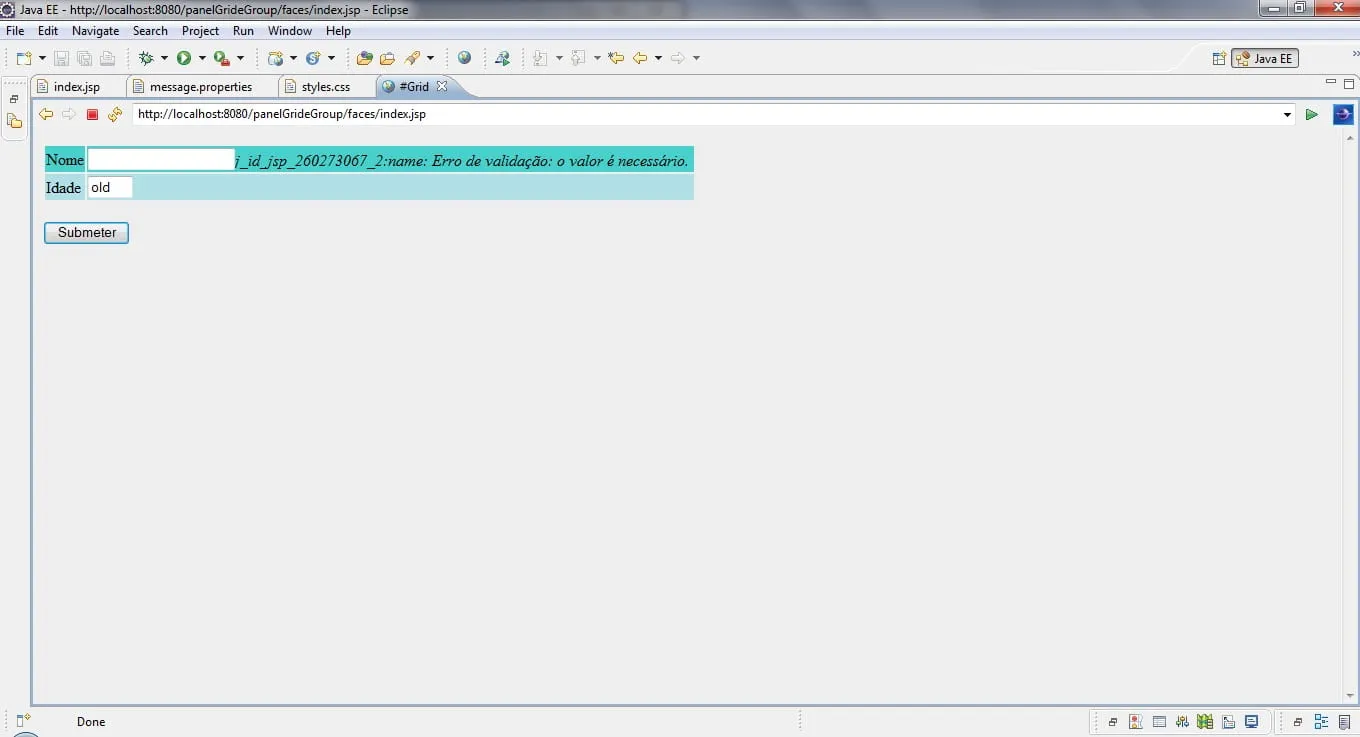Open the Web Browser globe icon
Viewport: 1360px width, 737px height.
464,58
